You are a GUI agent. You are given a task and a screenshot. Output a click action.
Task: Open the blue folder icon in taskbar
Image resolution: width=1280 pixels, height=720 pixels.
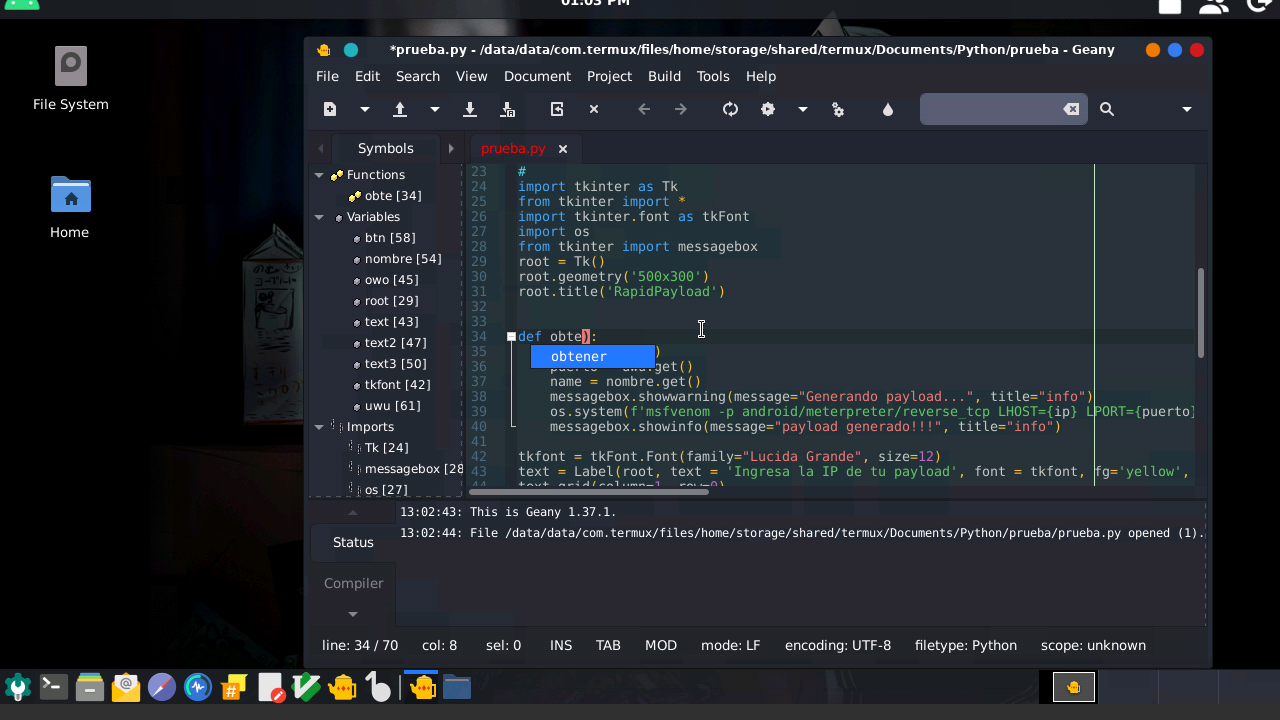click(457, 687)
